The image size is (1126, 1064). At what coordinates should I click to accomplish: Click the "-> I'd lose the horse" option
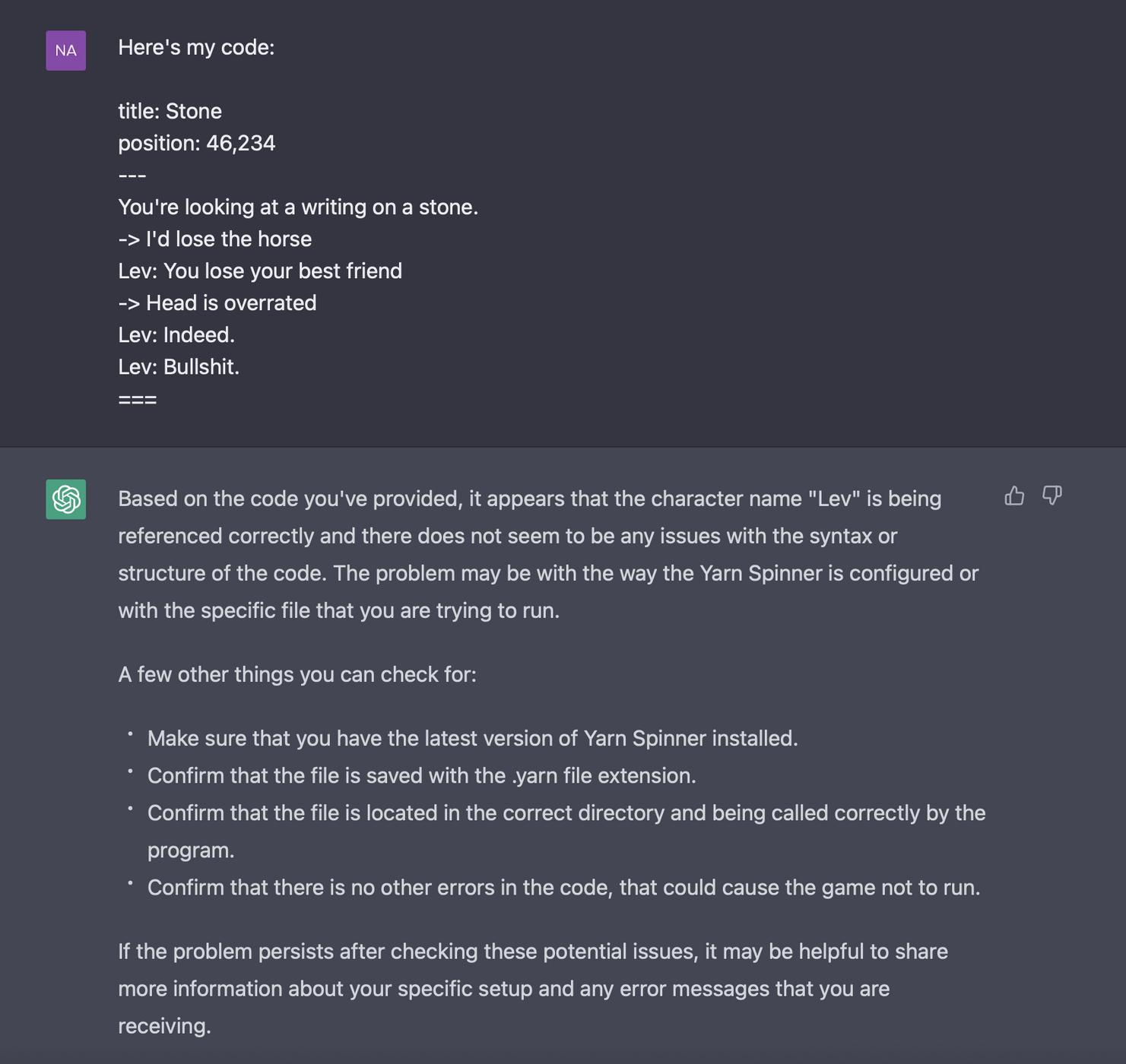point(215,239)
